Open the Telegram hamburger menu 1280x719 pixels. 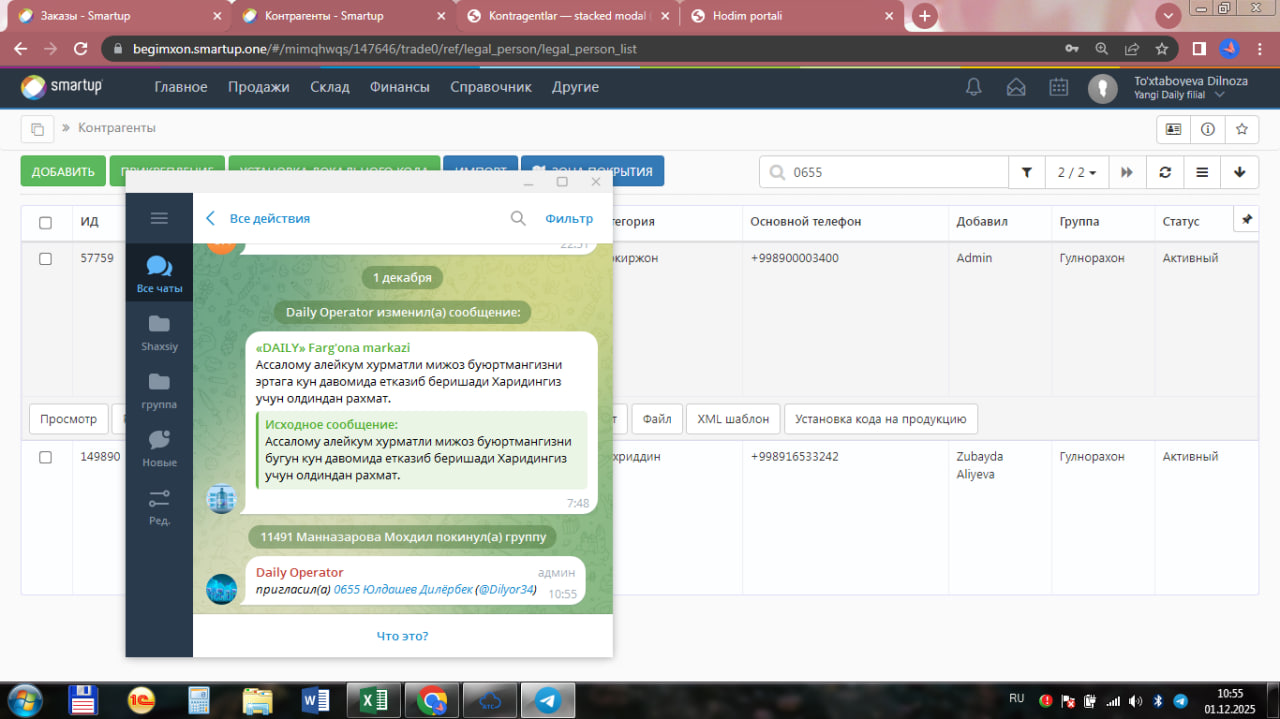[159, 218]
